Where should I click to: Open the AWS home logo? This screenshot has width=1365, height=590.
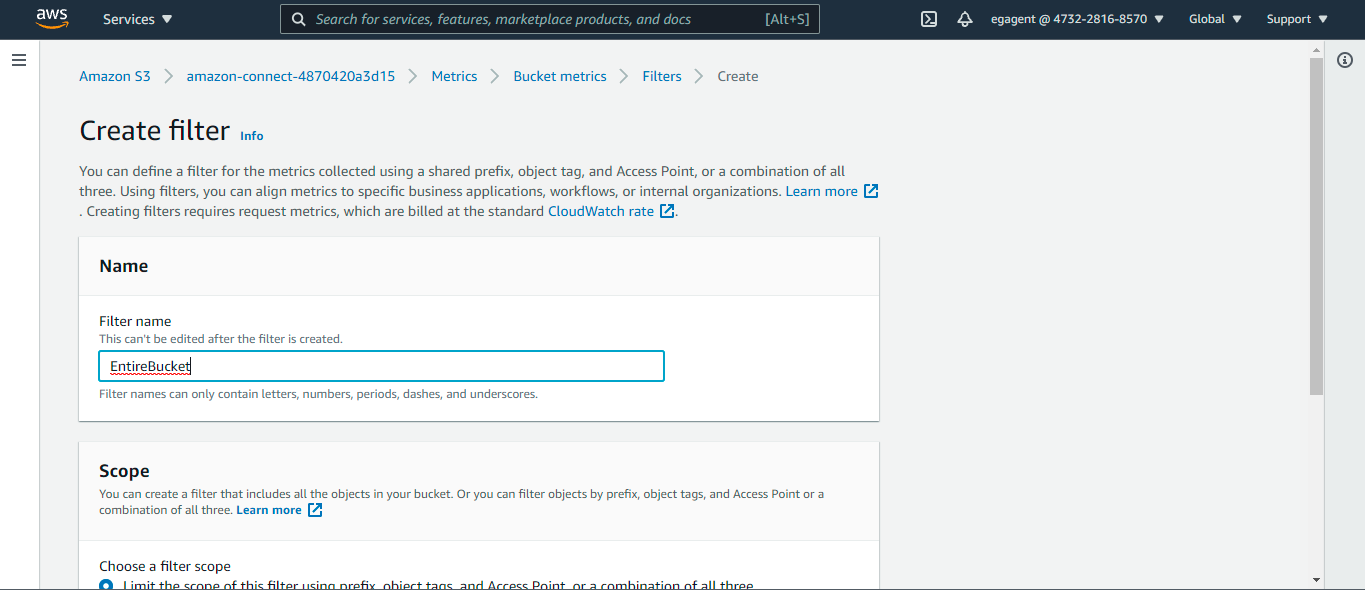52,19
